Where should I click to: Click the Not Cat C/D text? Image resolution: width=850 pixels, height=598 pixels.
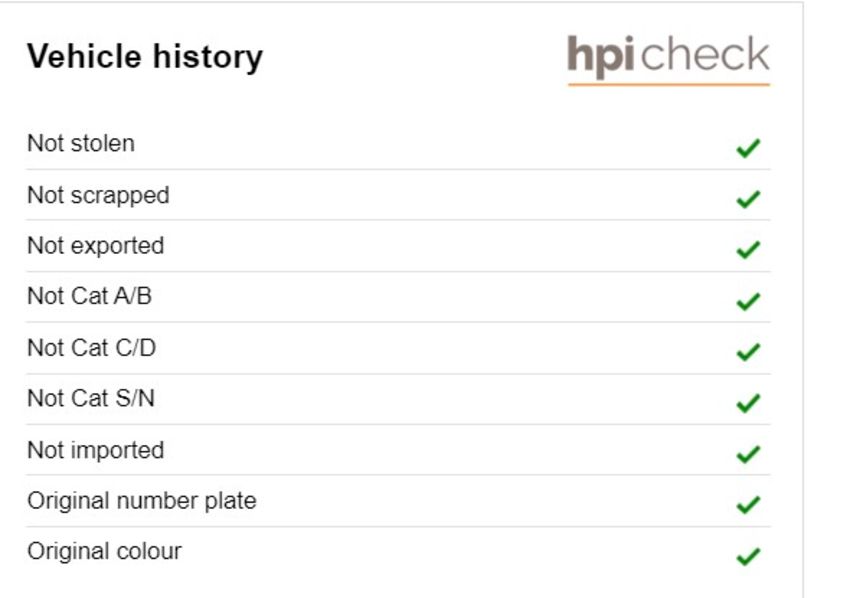[x=92, y=348]
